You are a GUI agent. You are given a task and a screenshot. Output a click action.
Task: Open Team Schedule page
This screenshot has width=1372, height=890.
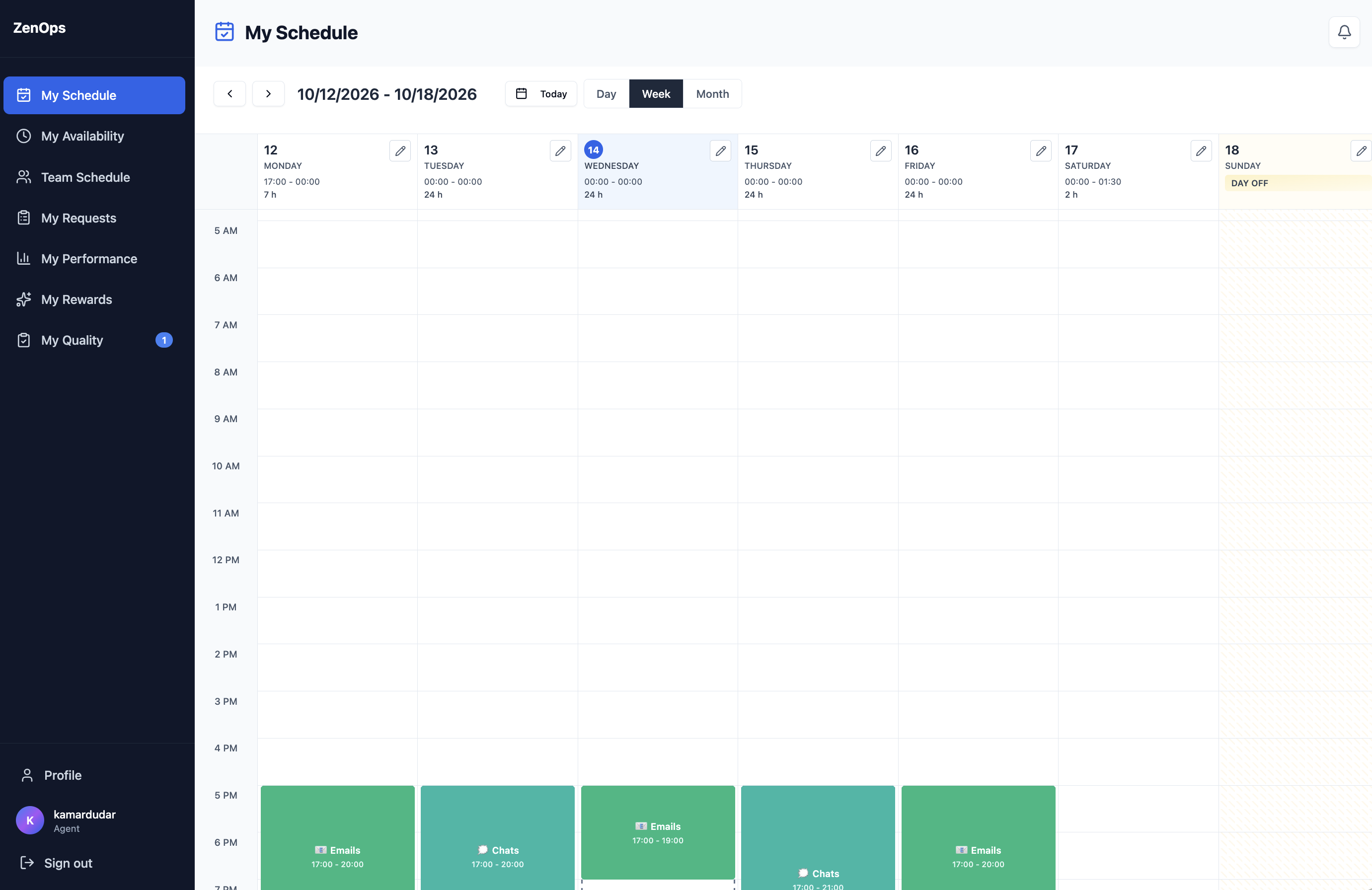94,177
